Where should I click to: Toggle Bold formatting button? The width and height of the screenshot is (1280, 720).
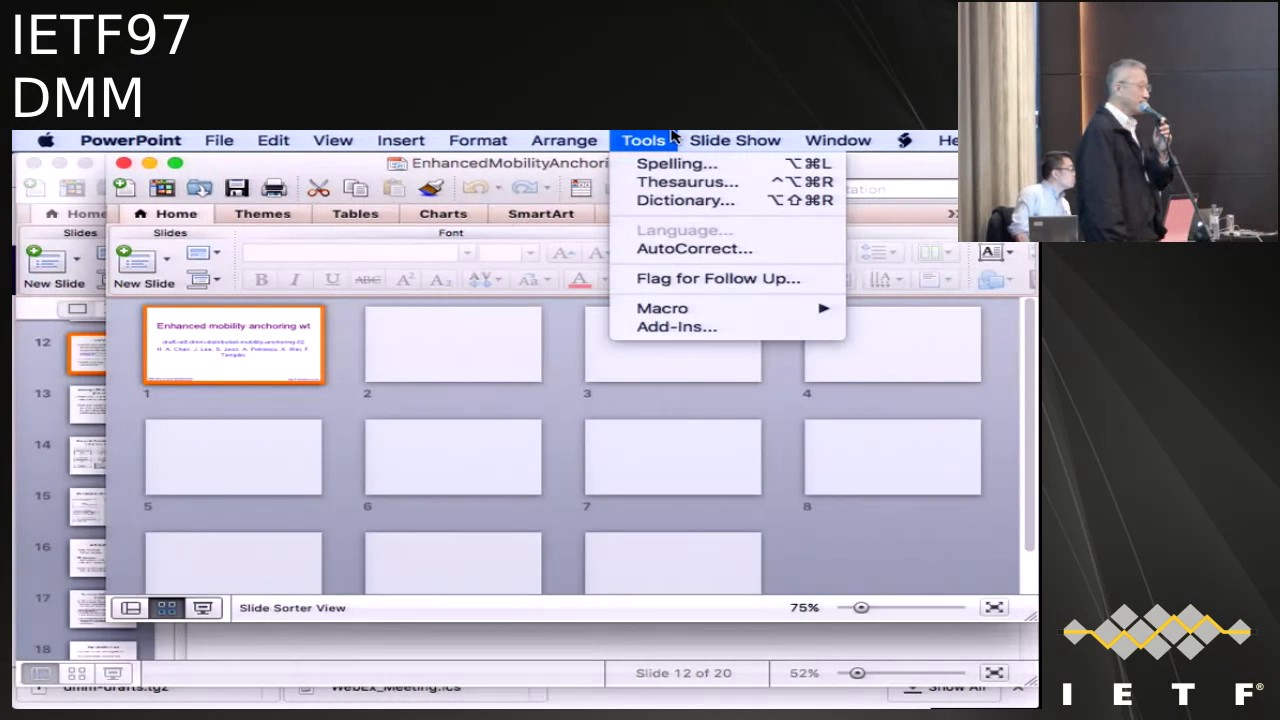pyautogui.click(x=261, y=280)
